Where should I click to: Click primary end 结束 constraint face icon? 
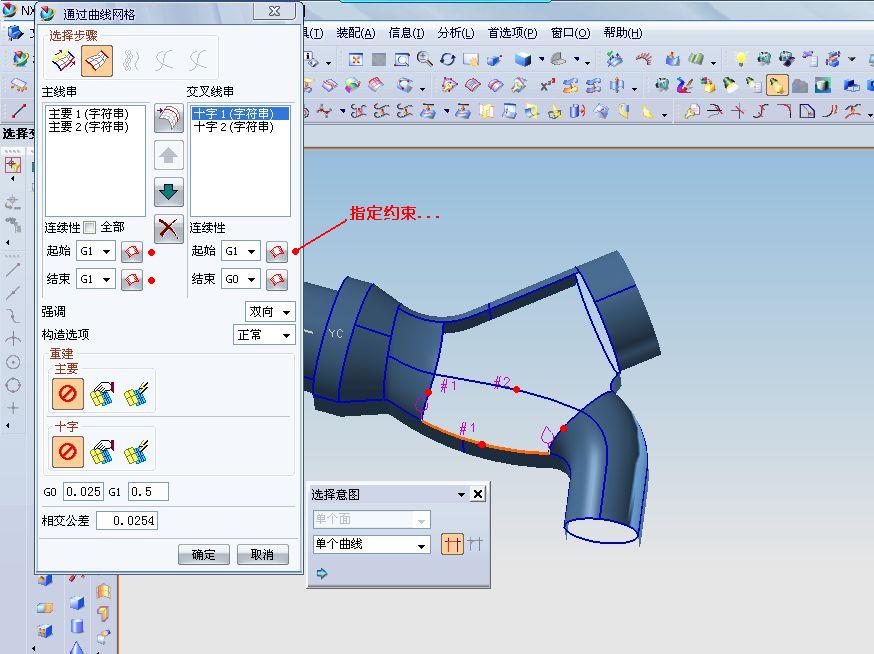click(132, 279)
